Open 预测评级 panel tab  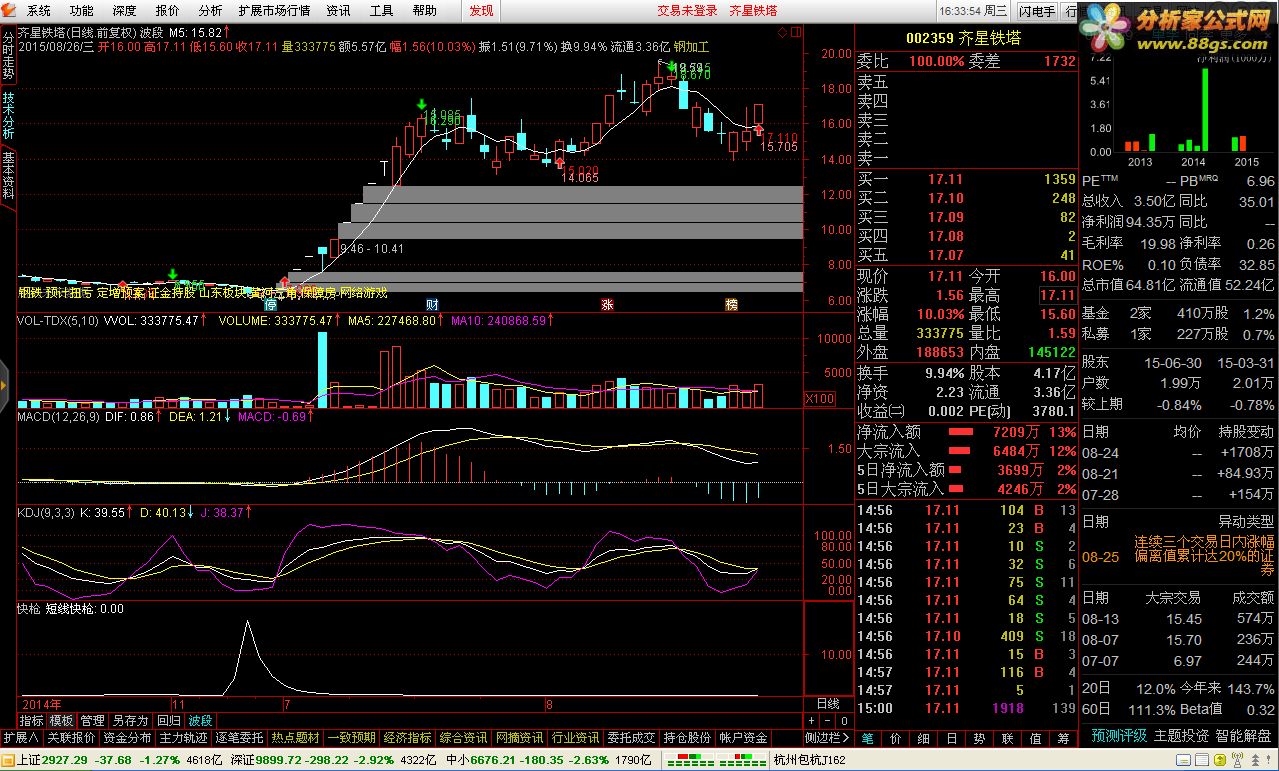tap(1118, 736)
